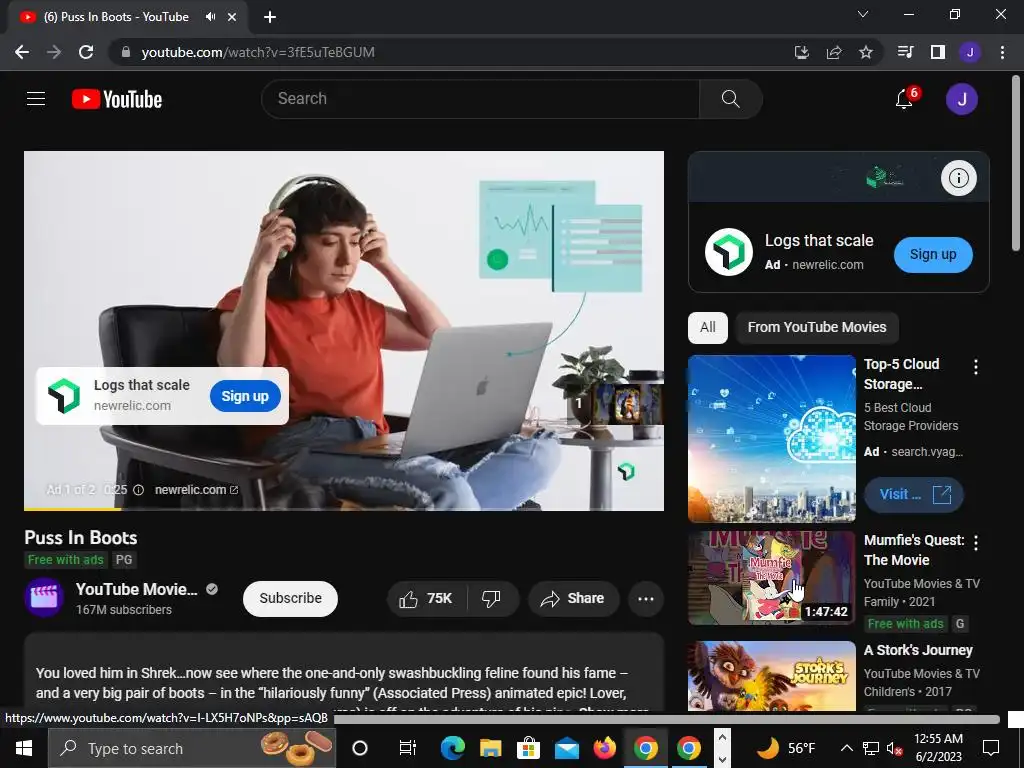1024x768 pixels.
Task: Go back in browser history
Action: click(22, 52)
